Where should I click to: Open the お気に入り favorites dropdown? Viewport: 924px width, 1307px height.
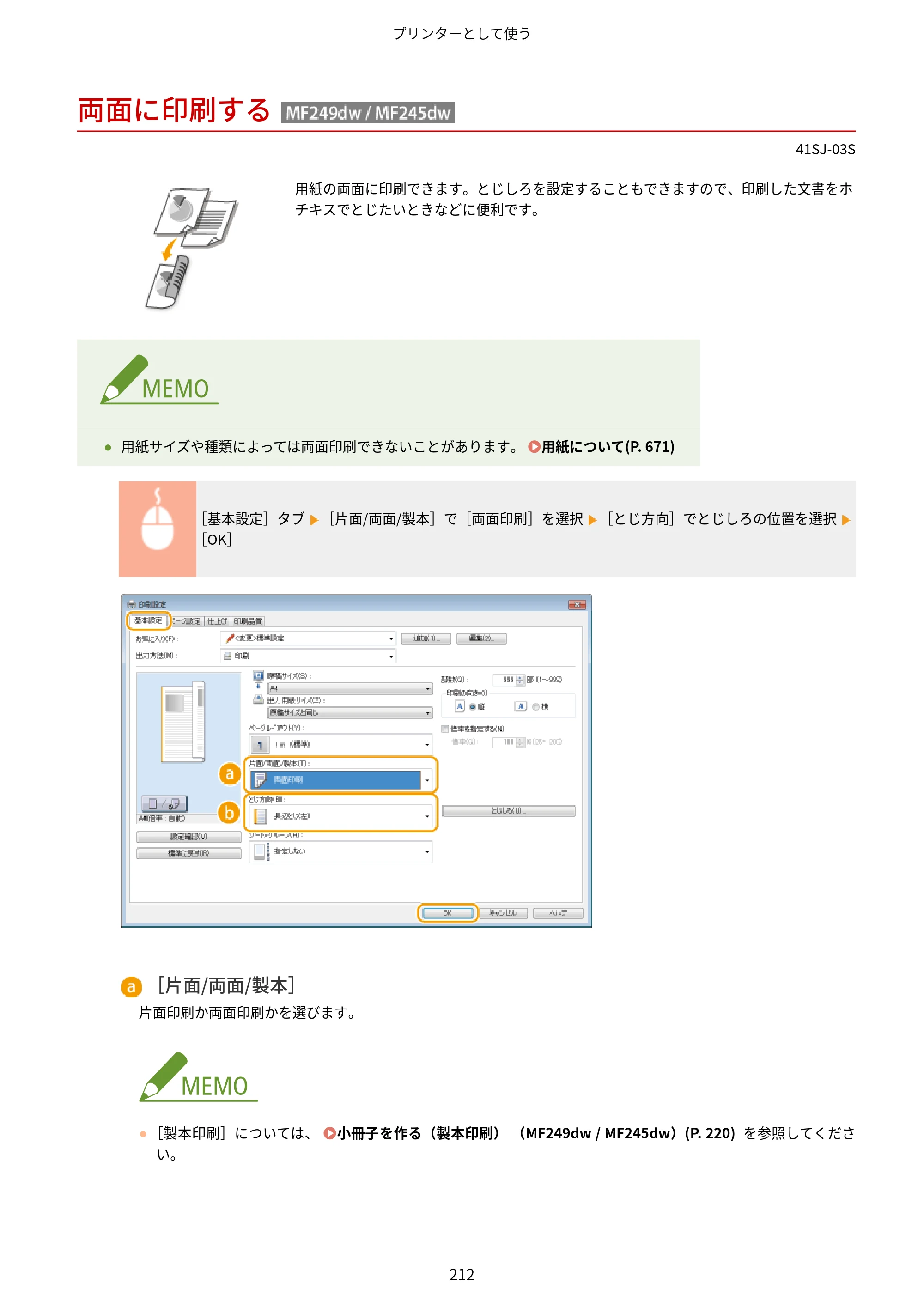click(308, 638)
